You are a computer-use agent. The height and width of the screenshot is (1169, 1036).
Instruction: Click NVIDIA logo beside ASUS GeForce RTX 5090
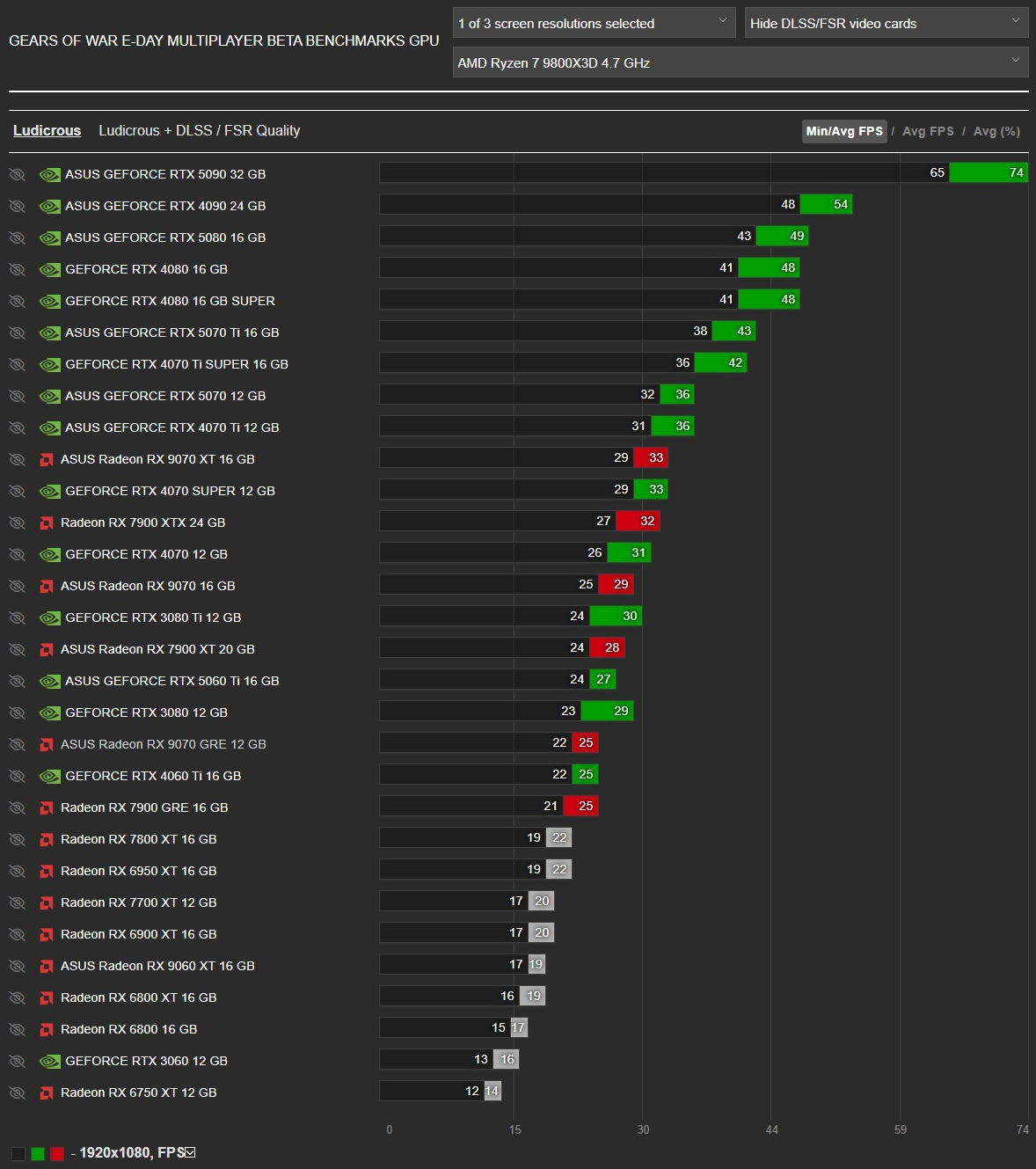tap(50, 174)
